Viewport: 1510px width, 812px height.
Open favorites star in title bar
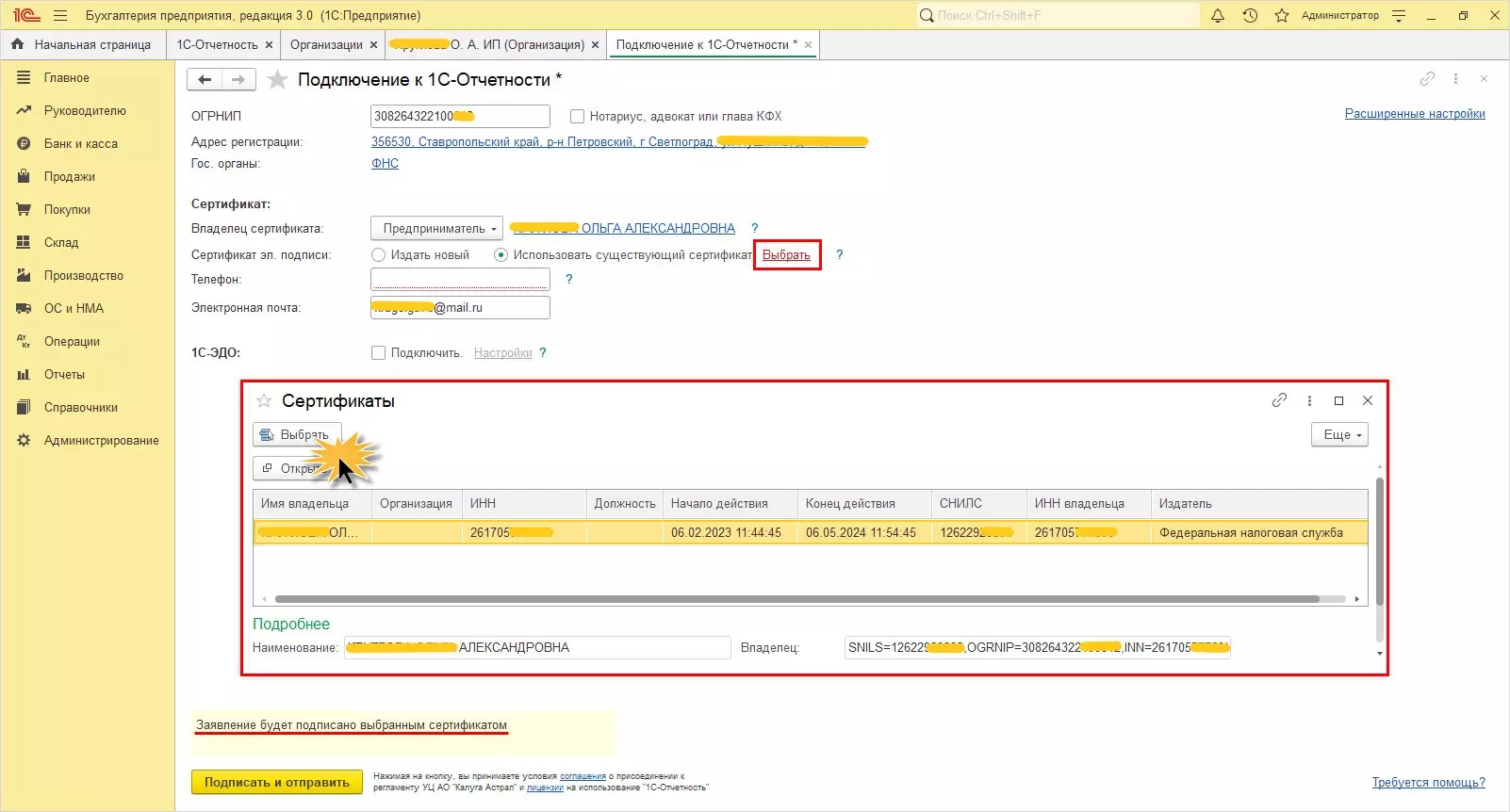[x=1282, y=15]
